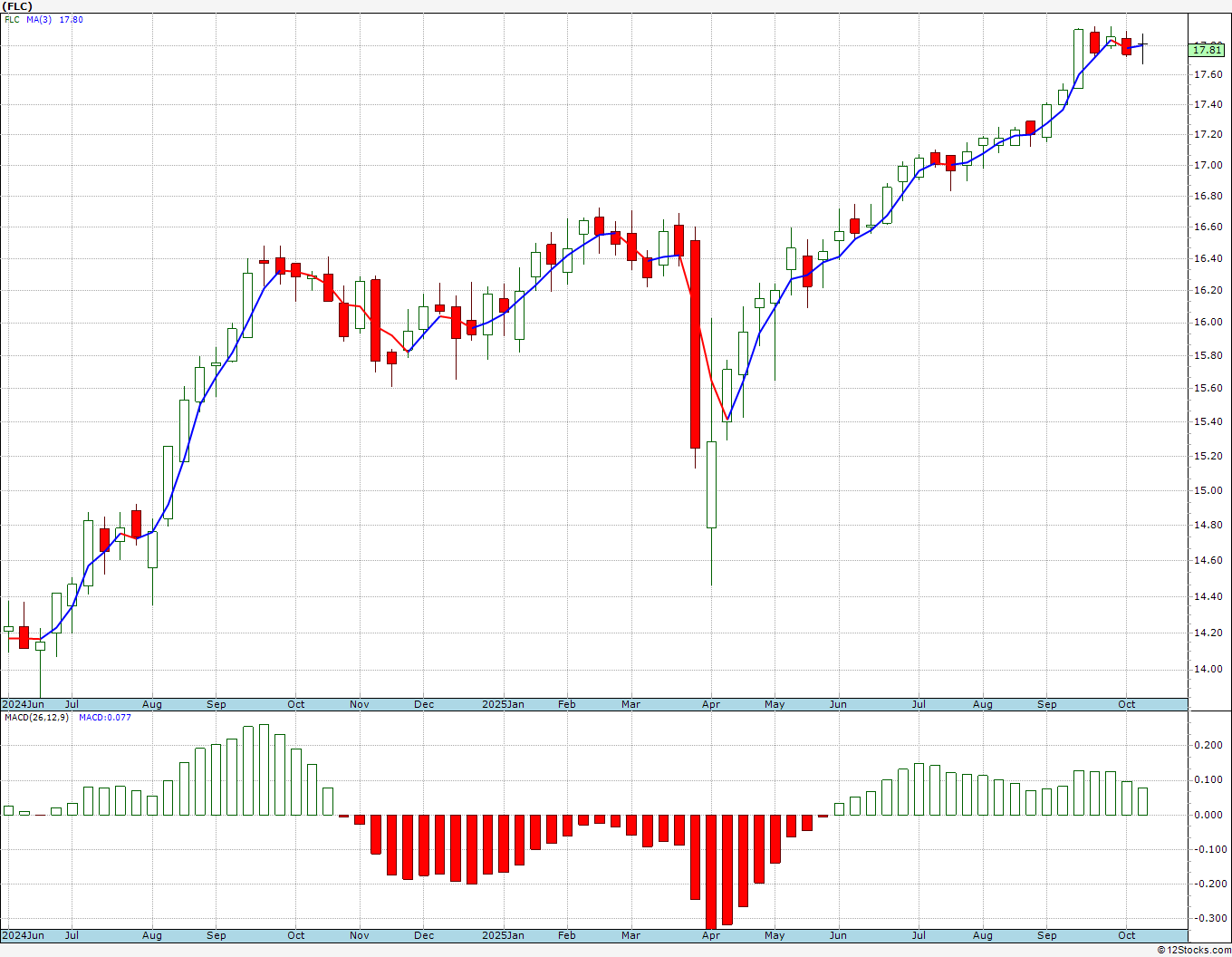This screenshot has height=957, width=1232.
Task: Click the 14.20 price axis label
Action: (1208, 633)
